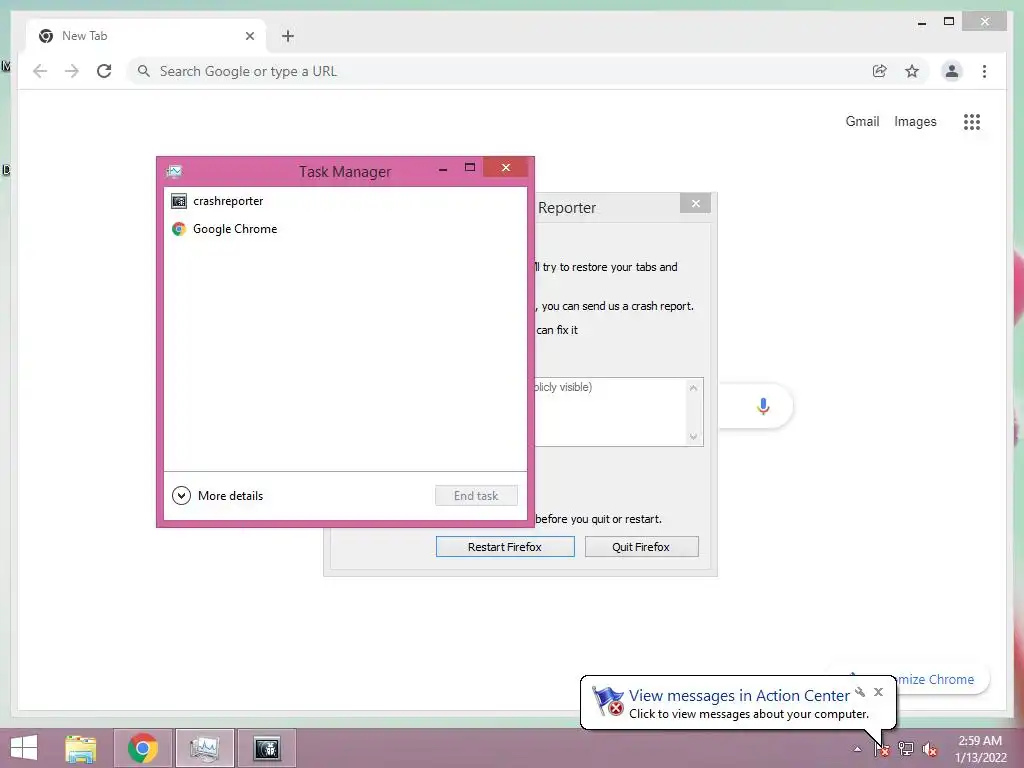Image resolution: width=1024 pixels, height=768 pixels.
Task: Close the Crash Reporter dialog
Action: click(696, 203)
